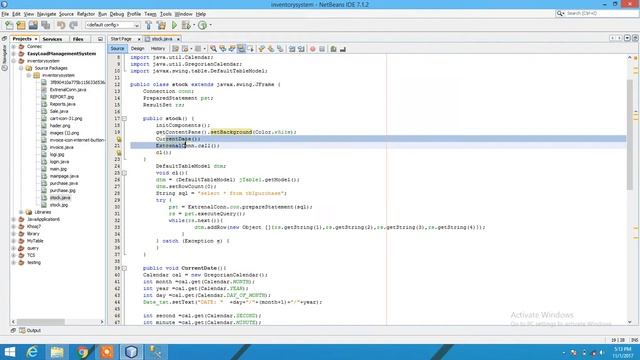Select login.java in project tree
The image size is (640, 360).
[59, 162]
